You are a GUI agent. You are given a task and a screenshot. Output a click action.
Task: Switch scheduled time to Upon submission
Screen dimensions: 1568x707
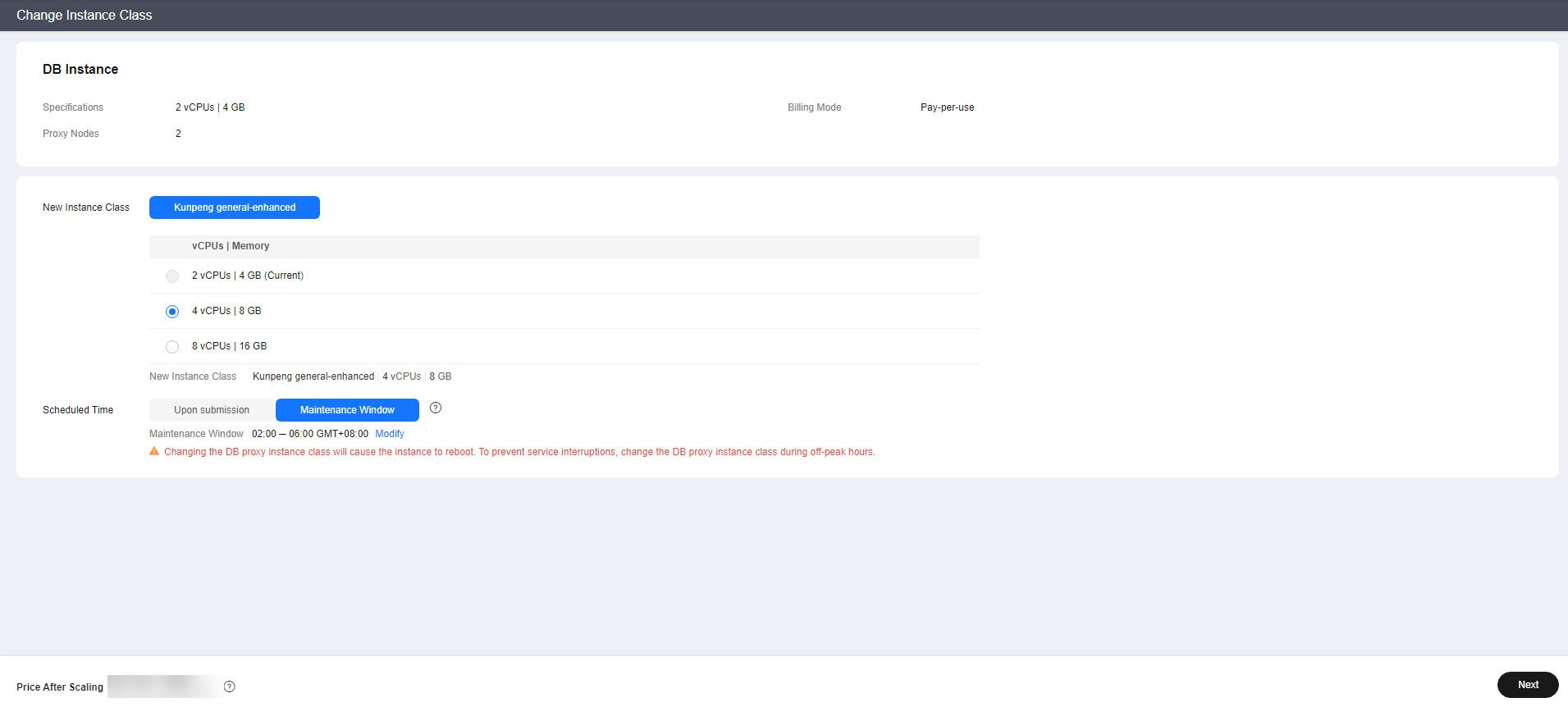(x=212, y=410)
